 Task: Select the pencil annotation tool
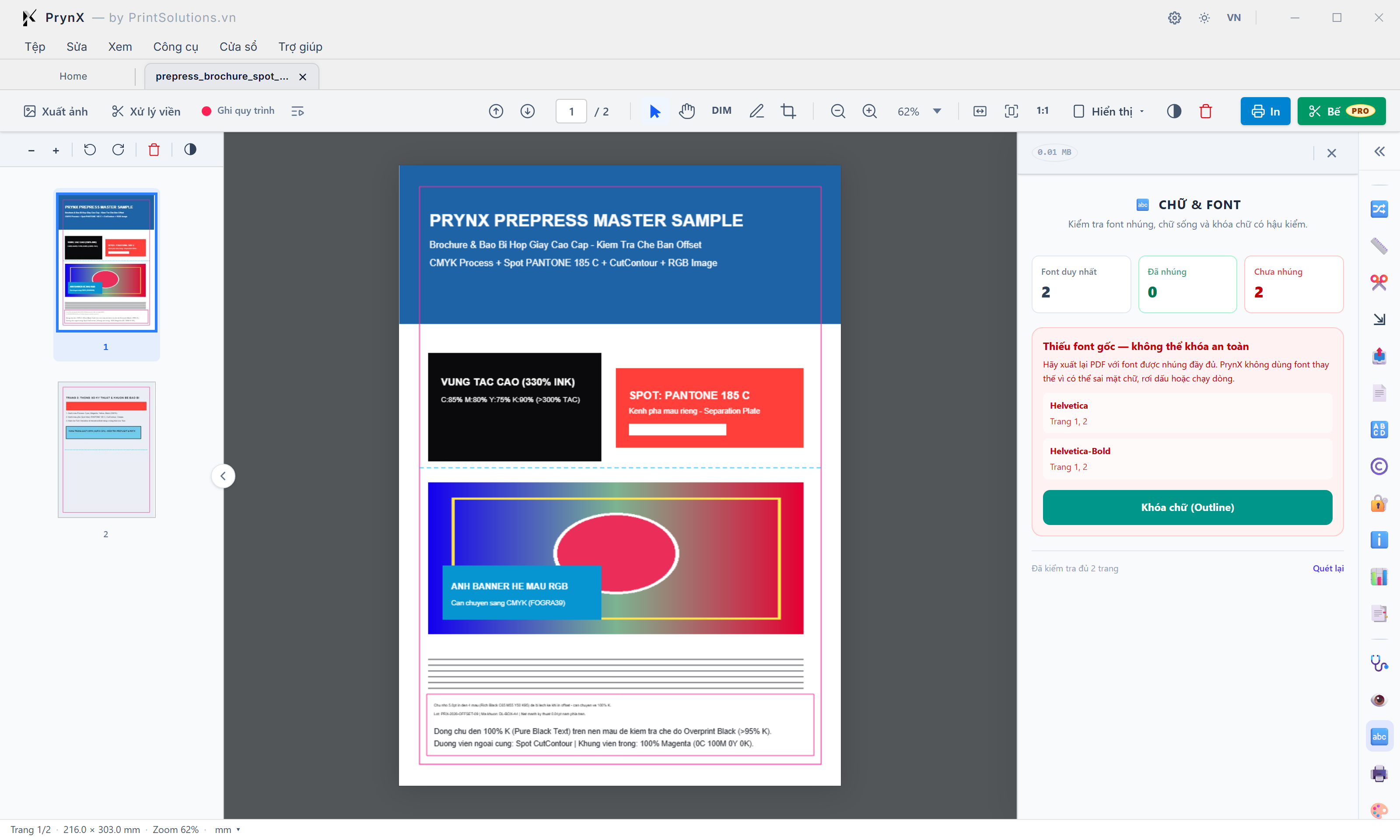[x=756, y=112]
